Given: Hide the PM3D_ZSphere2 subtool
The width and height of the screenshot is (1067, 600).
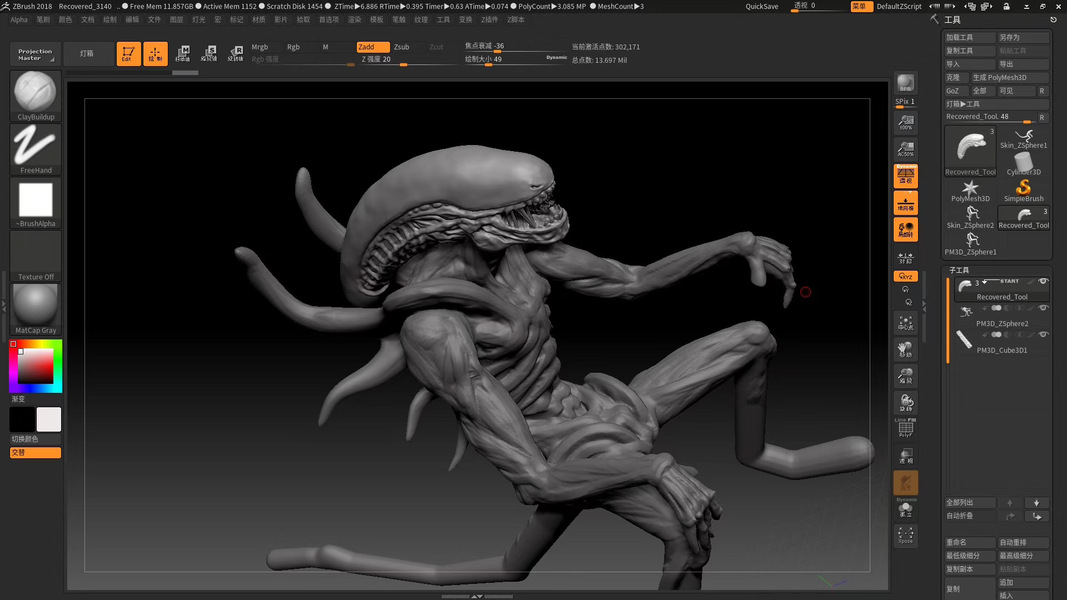Looking at the screenshot, I should click(1043, 309).
